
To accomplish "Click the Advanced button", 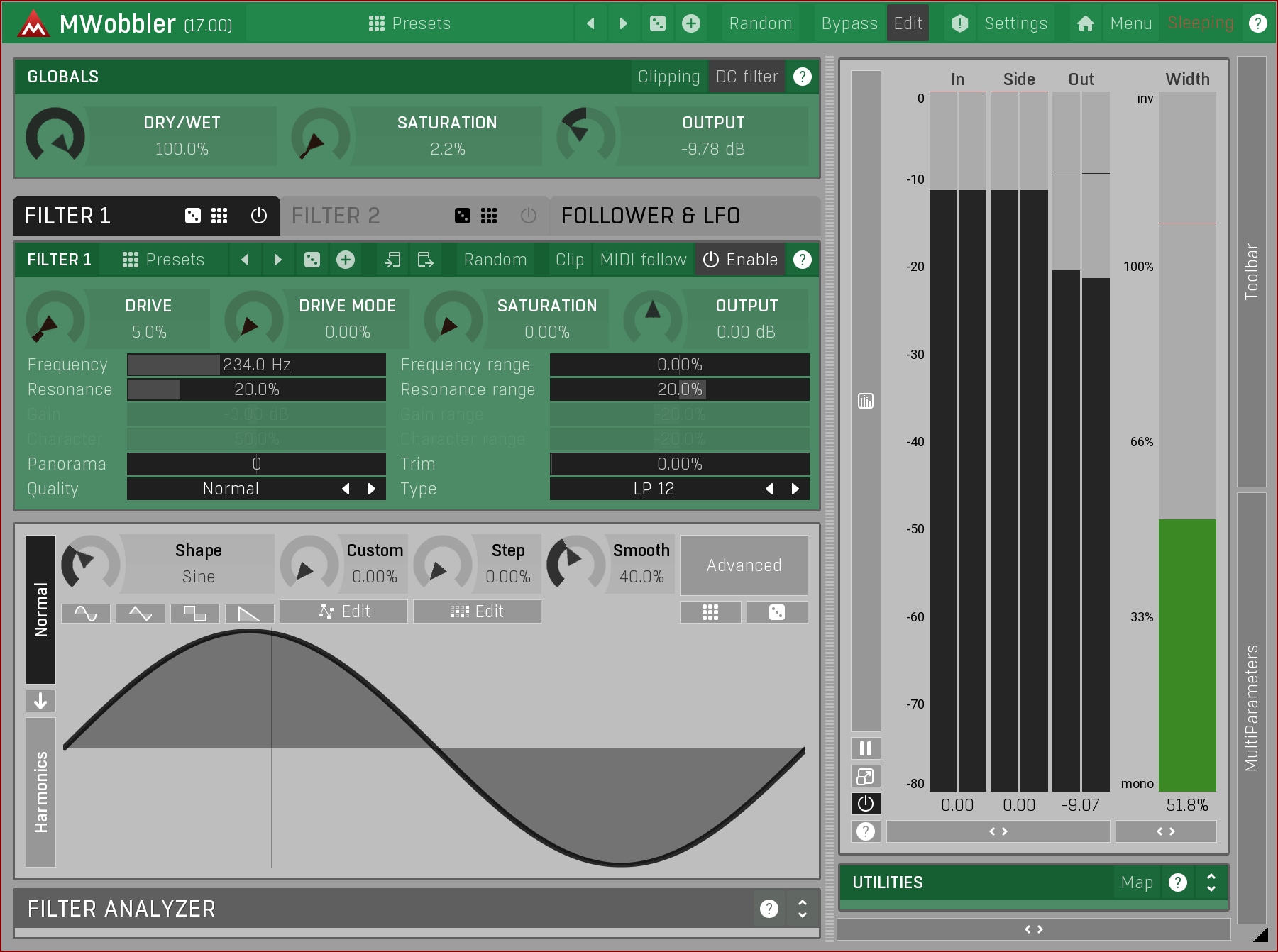I will point(744,565).
